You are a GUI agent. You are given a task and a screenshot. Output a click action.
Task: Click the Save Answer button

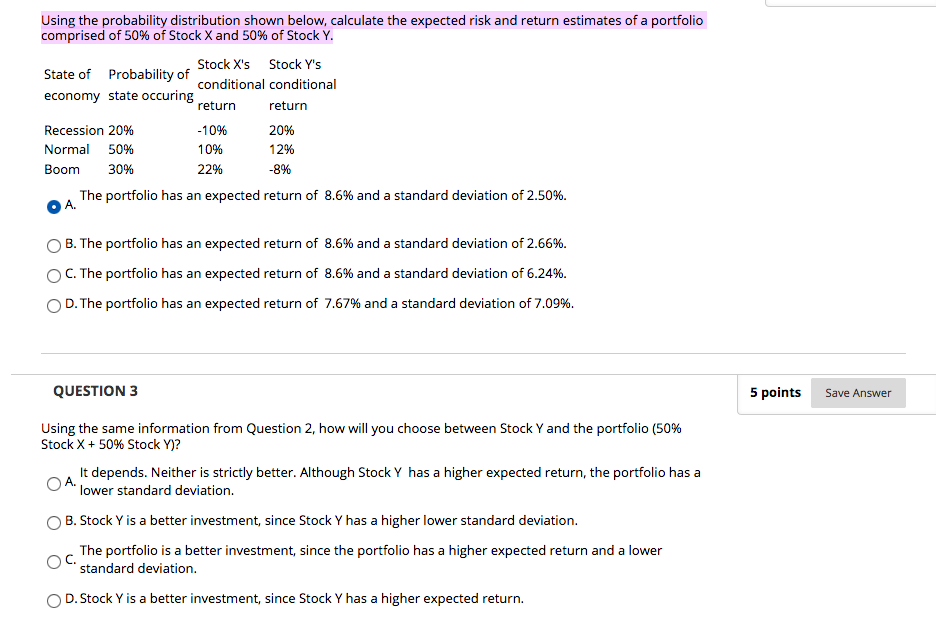[858, 392]
